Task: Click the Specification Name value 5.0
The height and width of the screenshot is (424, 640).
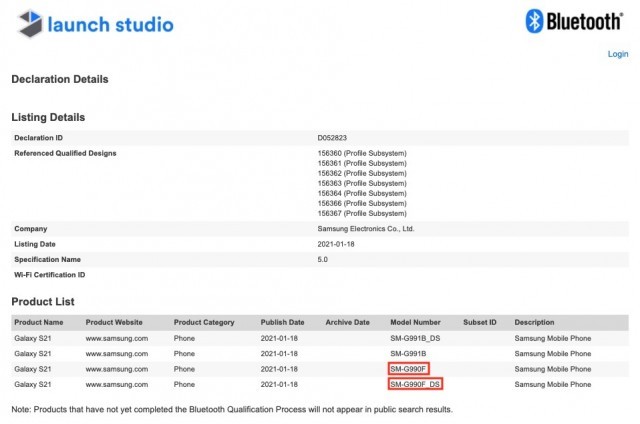Action: (x=322, y=259)
